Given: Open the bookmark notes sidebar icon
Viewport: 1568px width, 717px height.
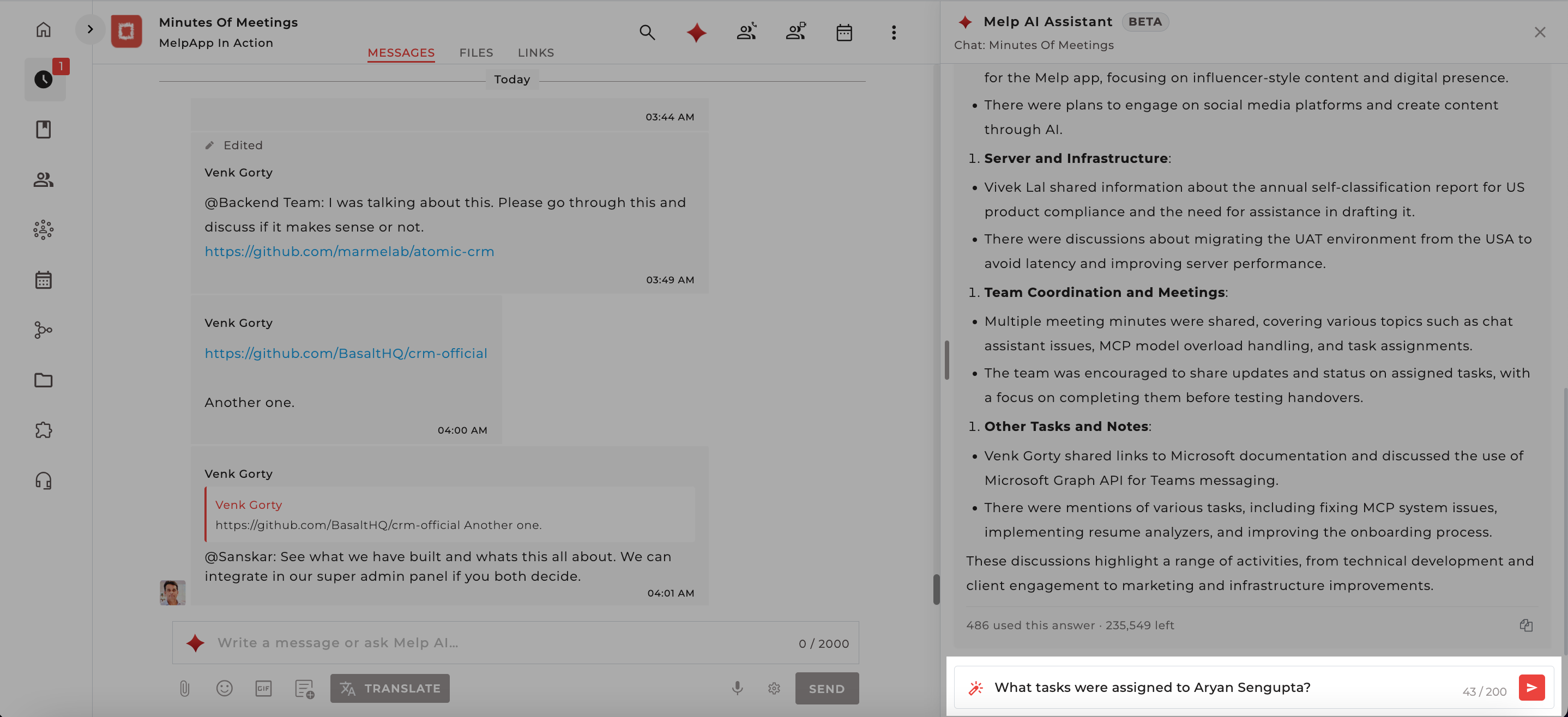Looking at the screenshot, I should coord(43,130).
